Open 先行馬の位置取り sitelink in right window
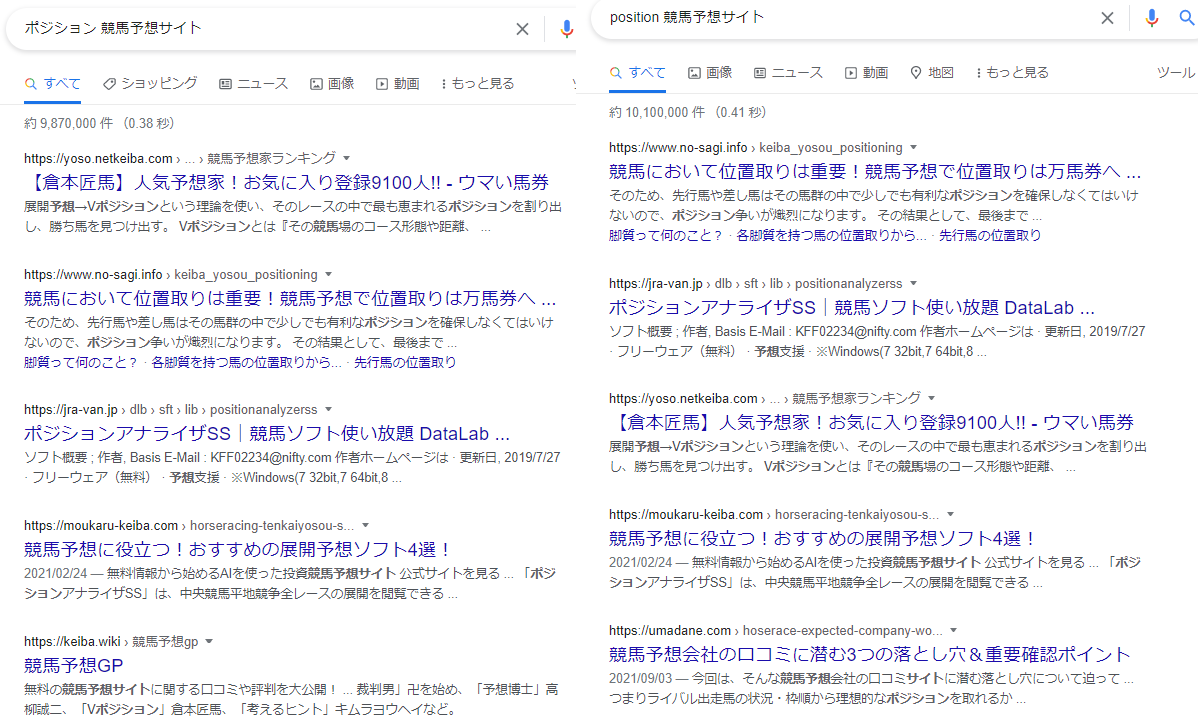Screen dimensions: 1198x726 [990, 235]
